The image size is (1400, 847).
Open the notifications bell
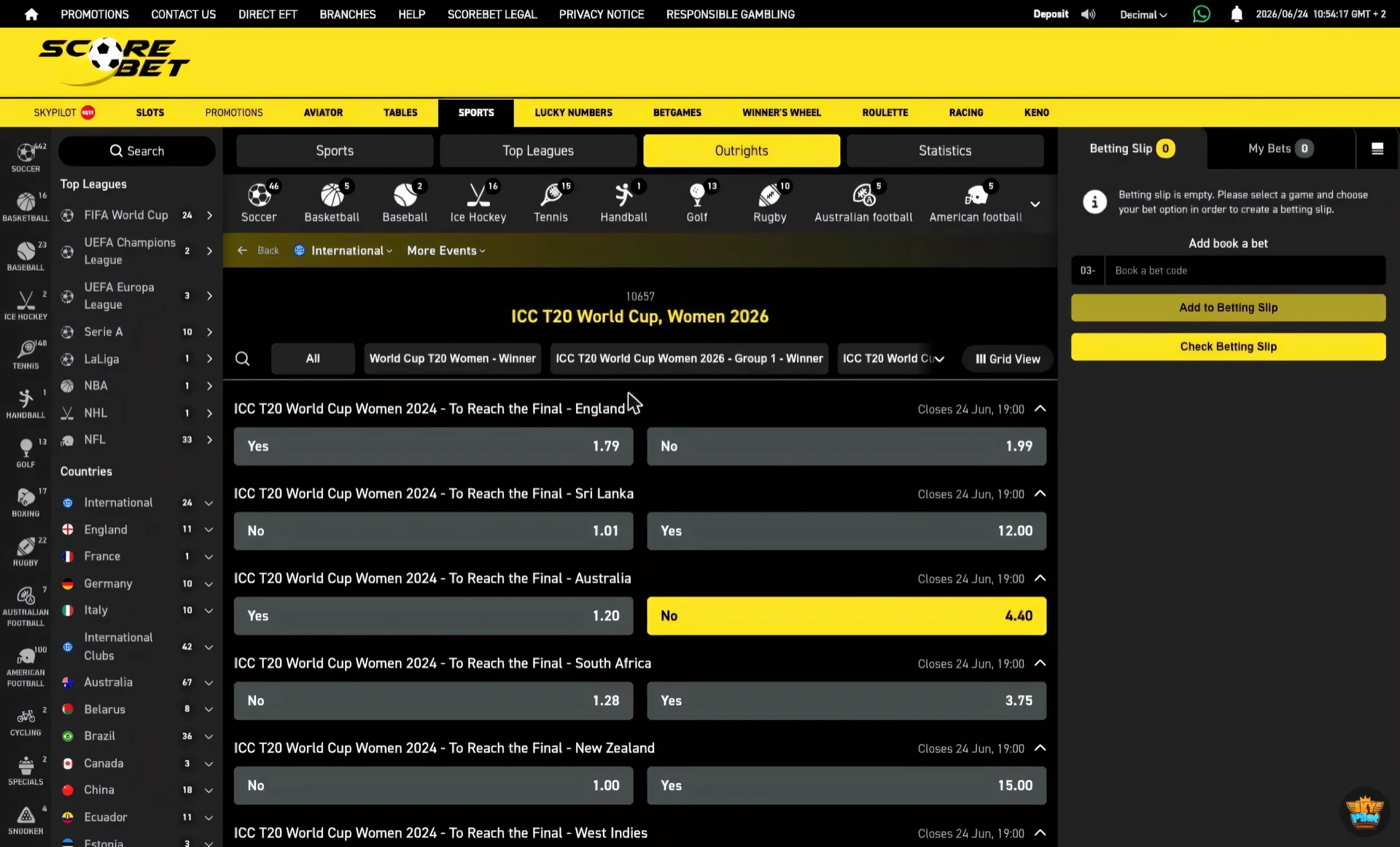point(1236,14)
